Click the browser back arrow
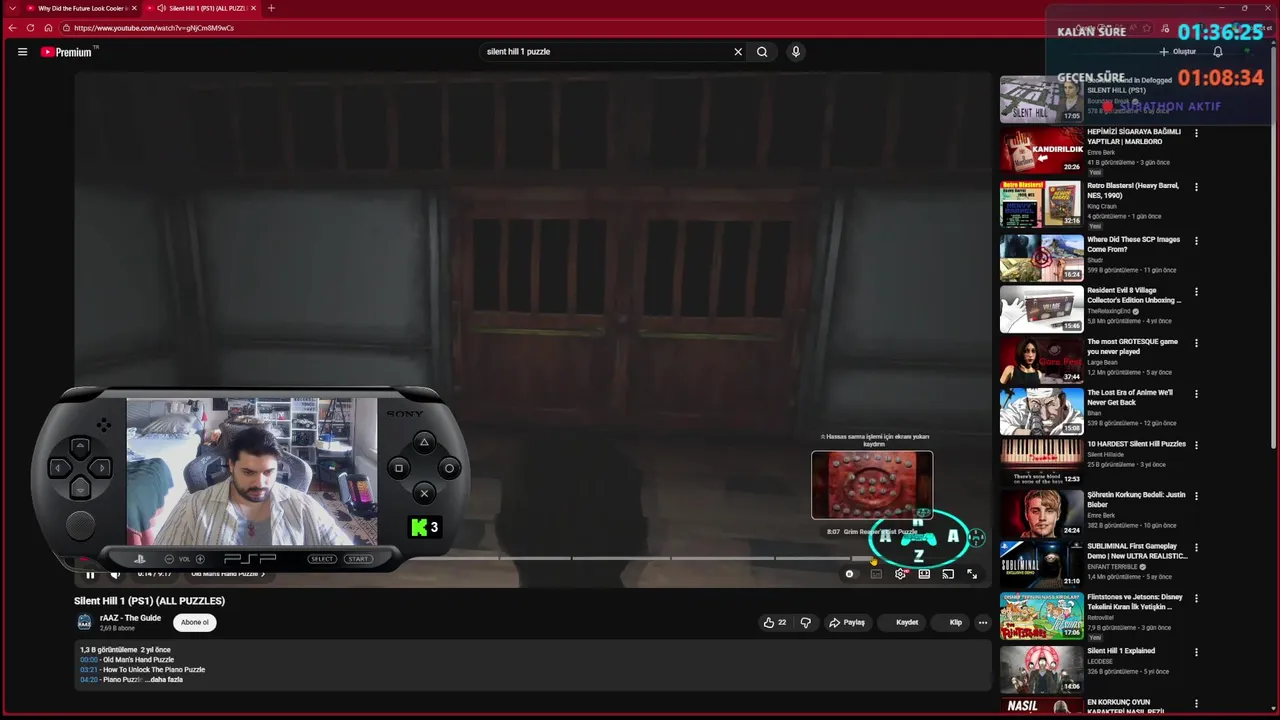Viewport: 1280px width, 720px height. click(x=12, y=28)
